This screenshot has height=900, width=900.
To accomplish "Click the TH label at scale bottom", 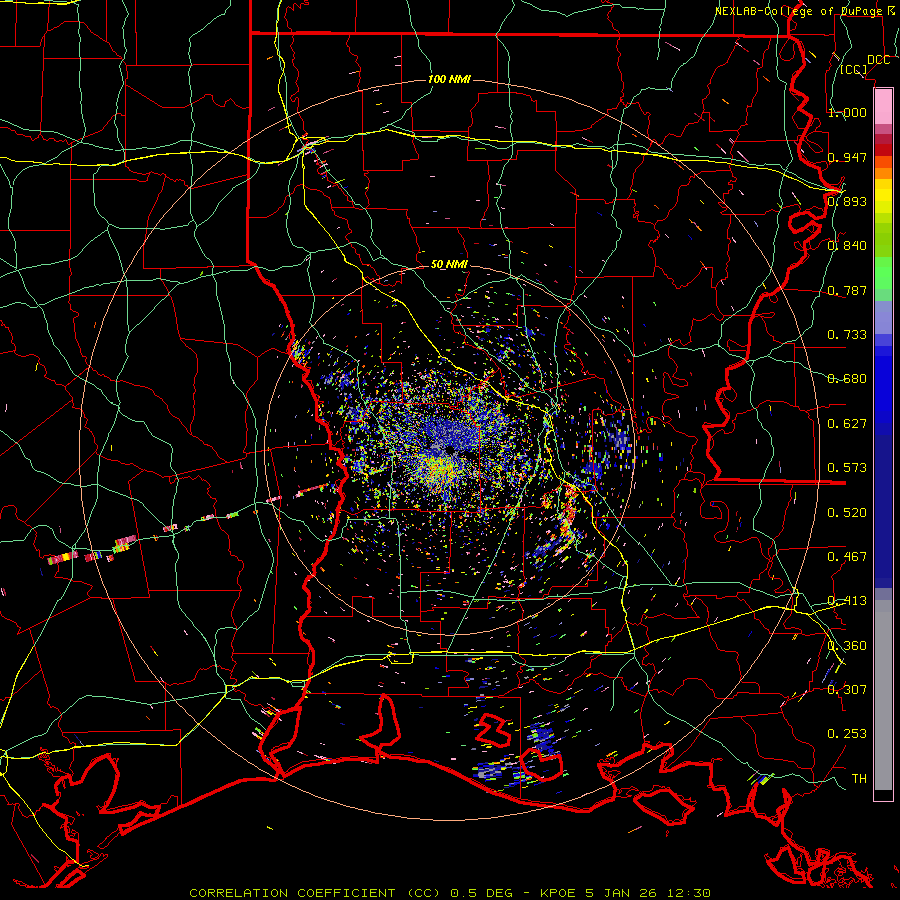I will coord(859,778).
